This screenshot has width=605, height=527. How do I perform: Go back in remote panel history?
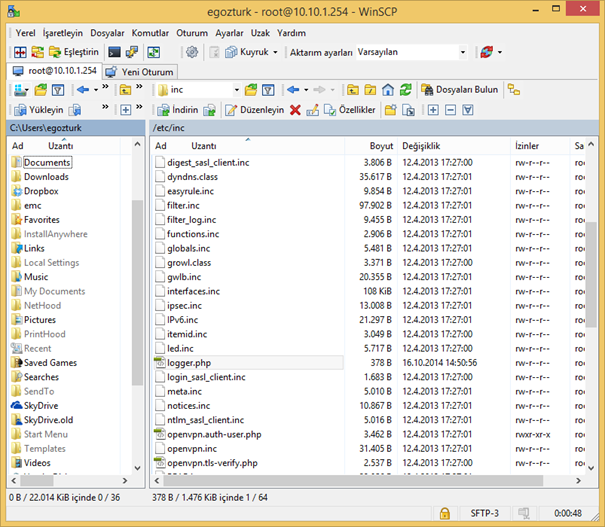point(293,90)
